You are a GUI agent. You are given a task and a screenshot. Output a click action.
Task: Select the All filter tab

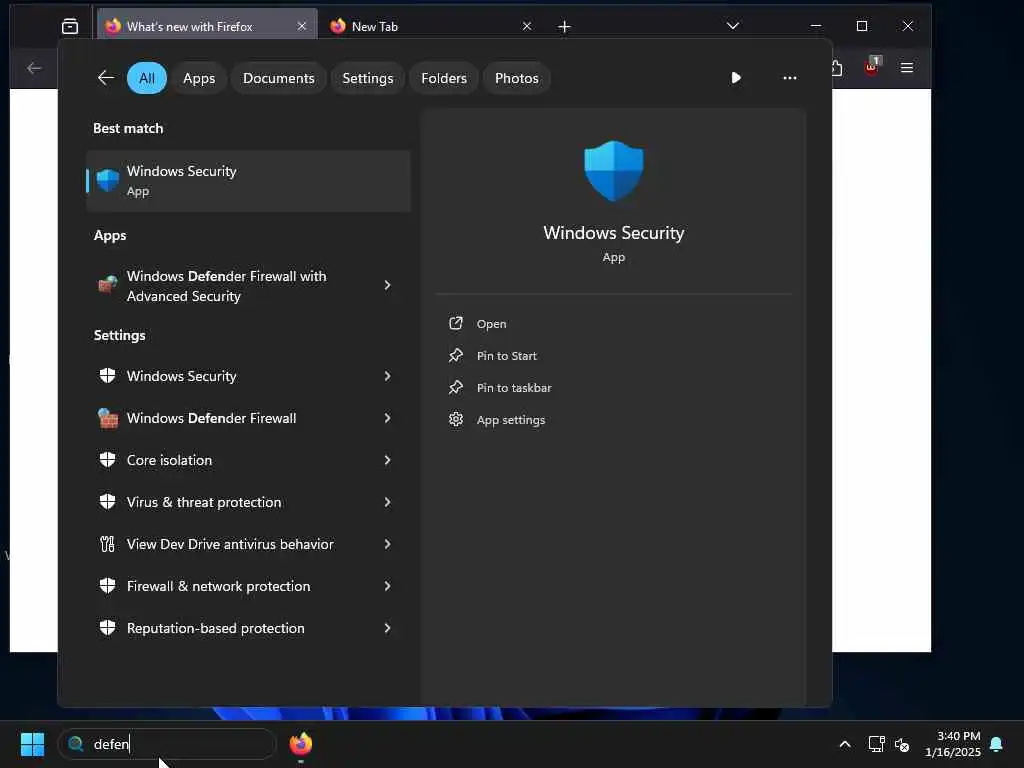click(x=147, y=78)
